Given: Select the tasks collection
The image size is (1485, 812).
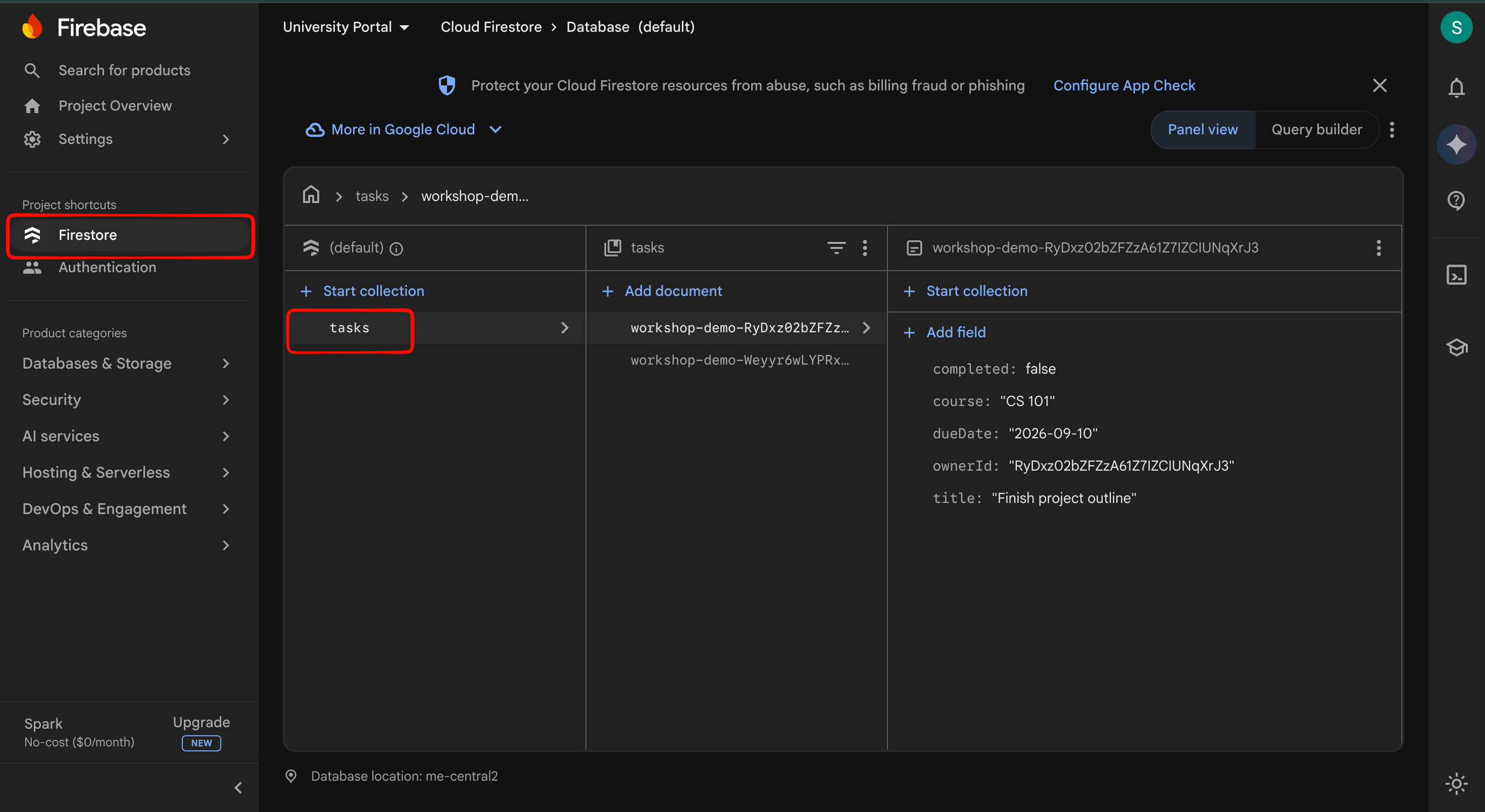Looking at the screenshot, I should click(x=350, y=328).
